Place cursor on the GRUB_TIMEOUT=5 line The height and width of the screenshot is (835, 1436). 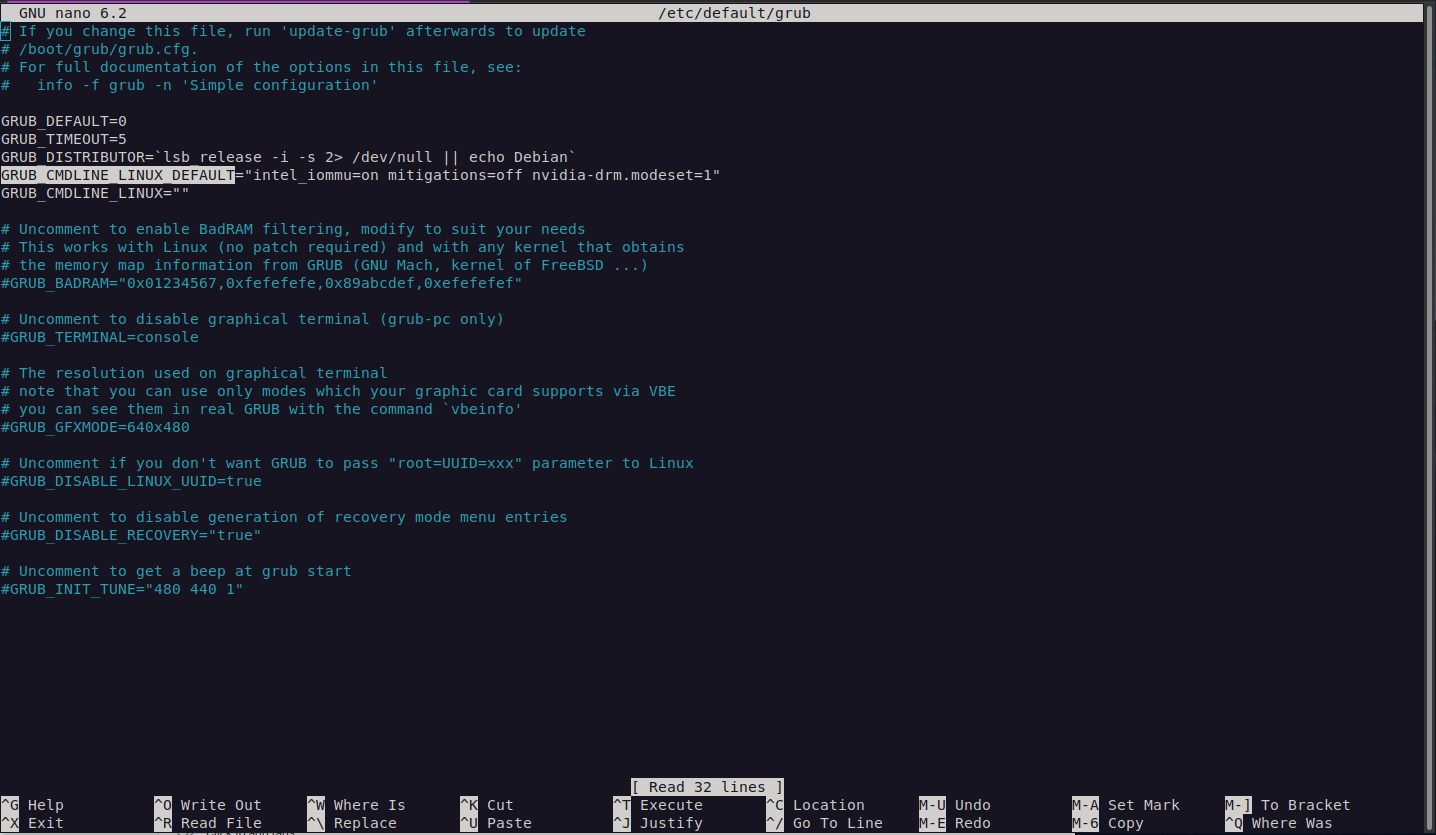point(64,139)
